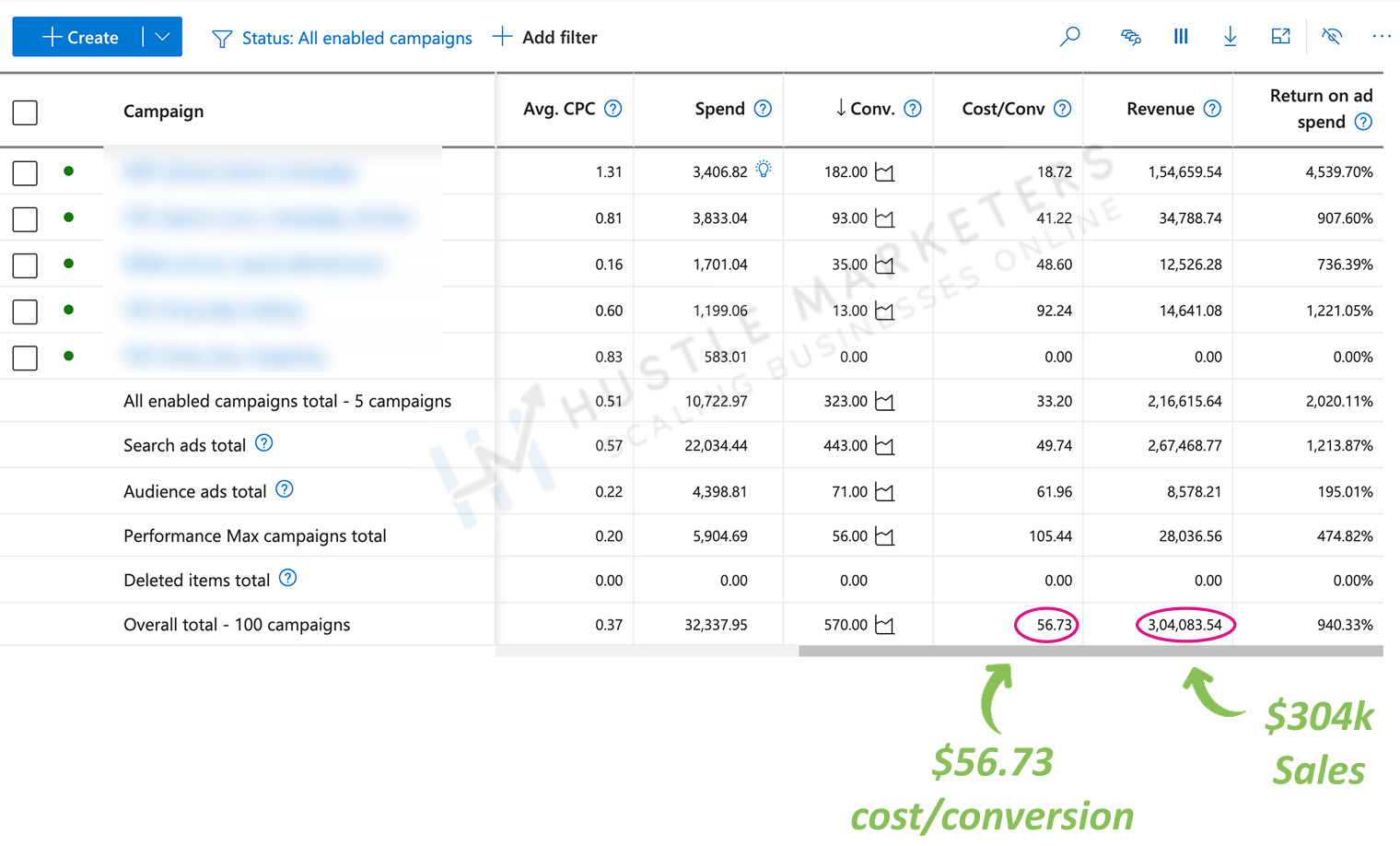The width and height of the screenshot is (1400, 846).
Task: Click the Download arrow icon
Action: [x=1231, y=37]
